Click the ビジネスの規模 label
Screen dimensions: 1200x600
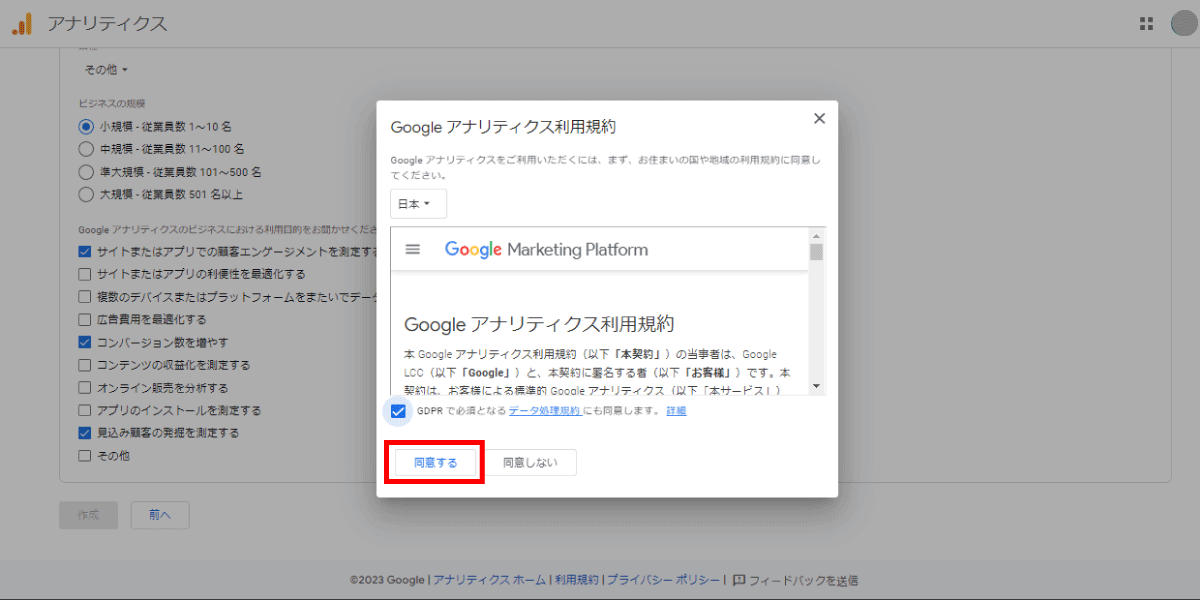coord(112,103)
